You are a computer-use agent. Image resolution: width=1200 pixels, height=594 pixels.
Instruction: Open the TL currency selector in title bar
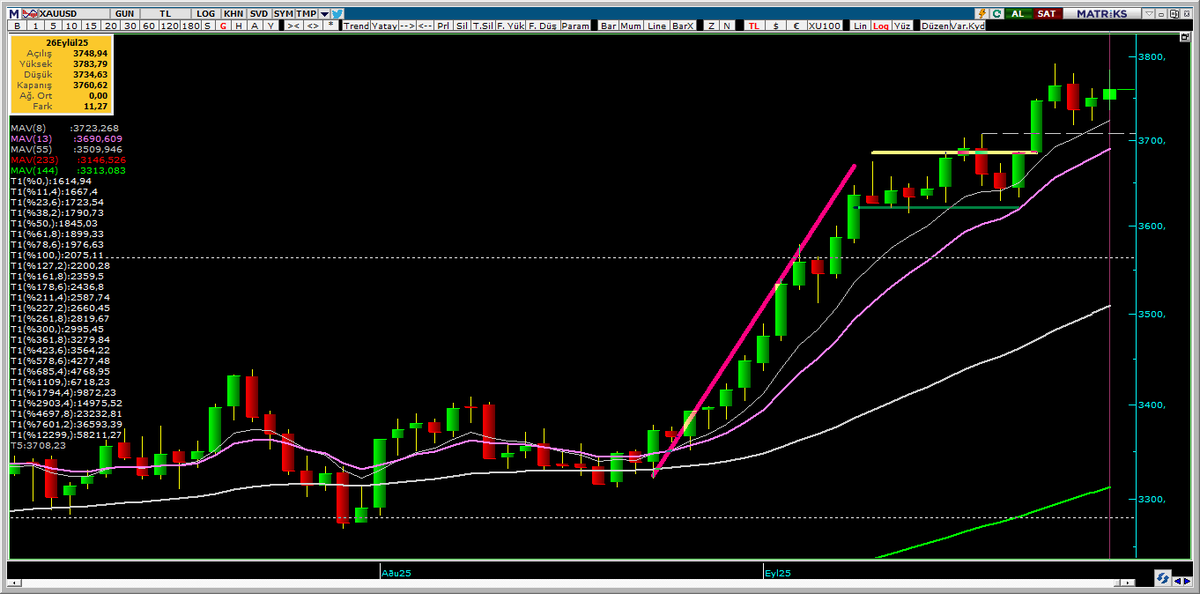pos(165,14)
